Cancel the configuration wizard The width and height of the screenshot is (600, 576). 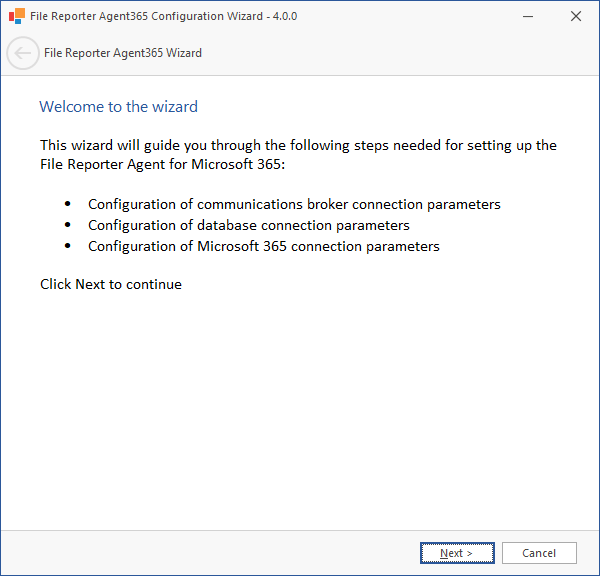pyautogui.click(x=539, y=553)
